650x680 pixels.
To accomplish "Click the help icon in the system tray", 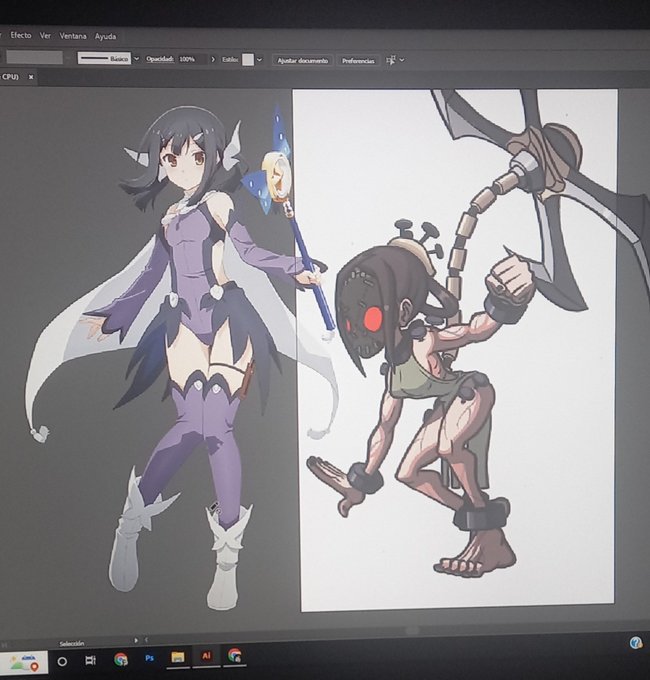I will tap(636, 643).
